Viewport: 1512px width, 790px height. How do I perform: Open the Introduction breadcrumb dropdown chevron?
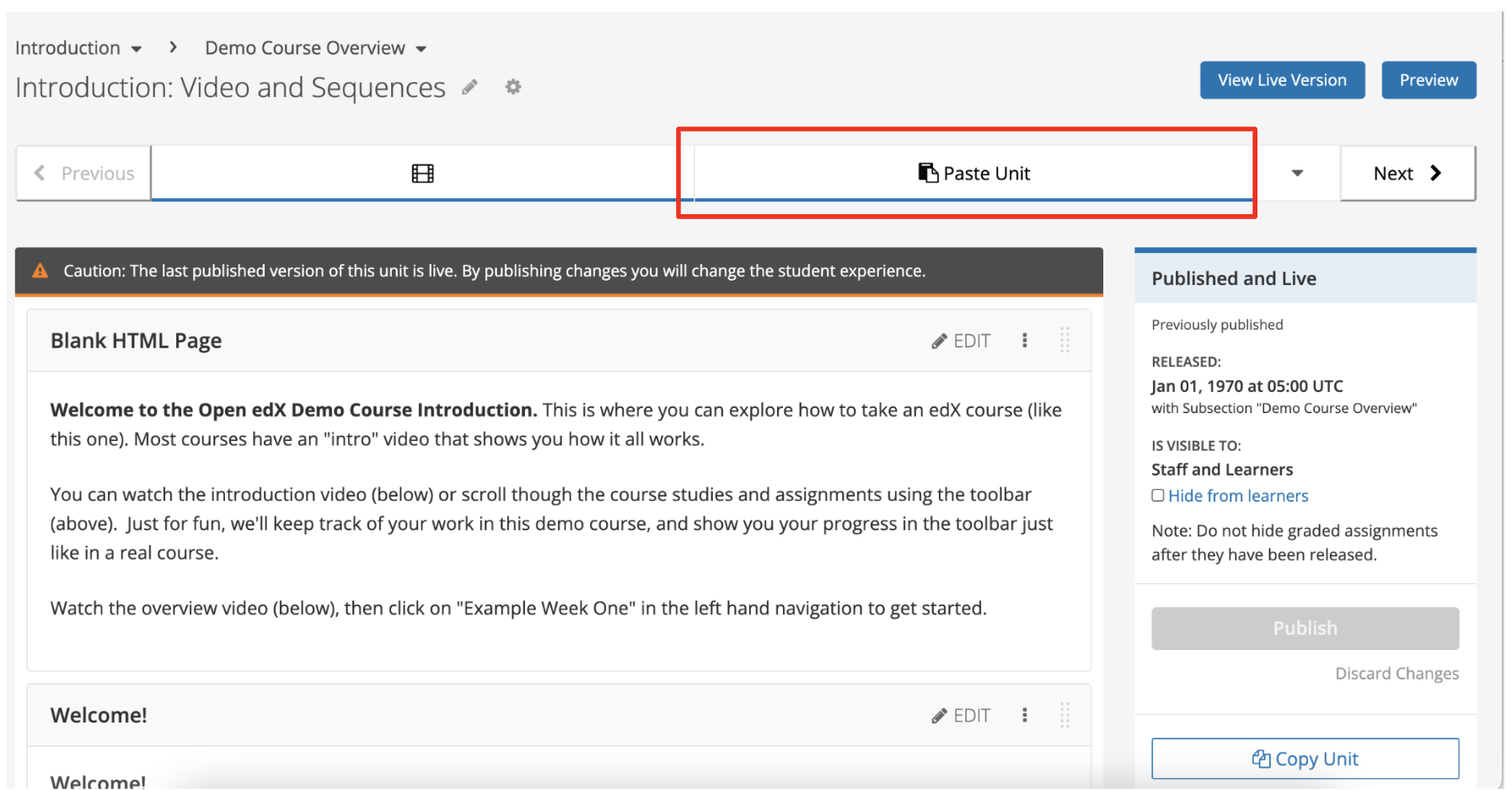pyautogui.click(x=137, y=48)
